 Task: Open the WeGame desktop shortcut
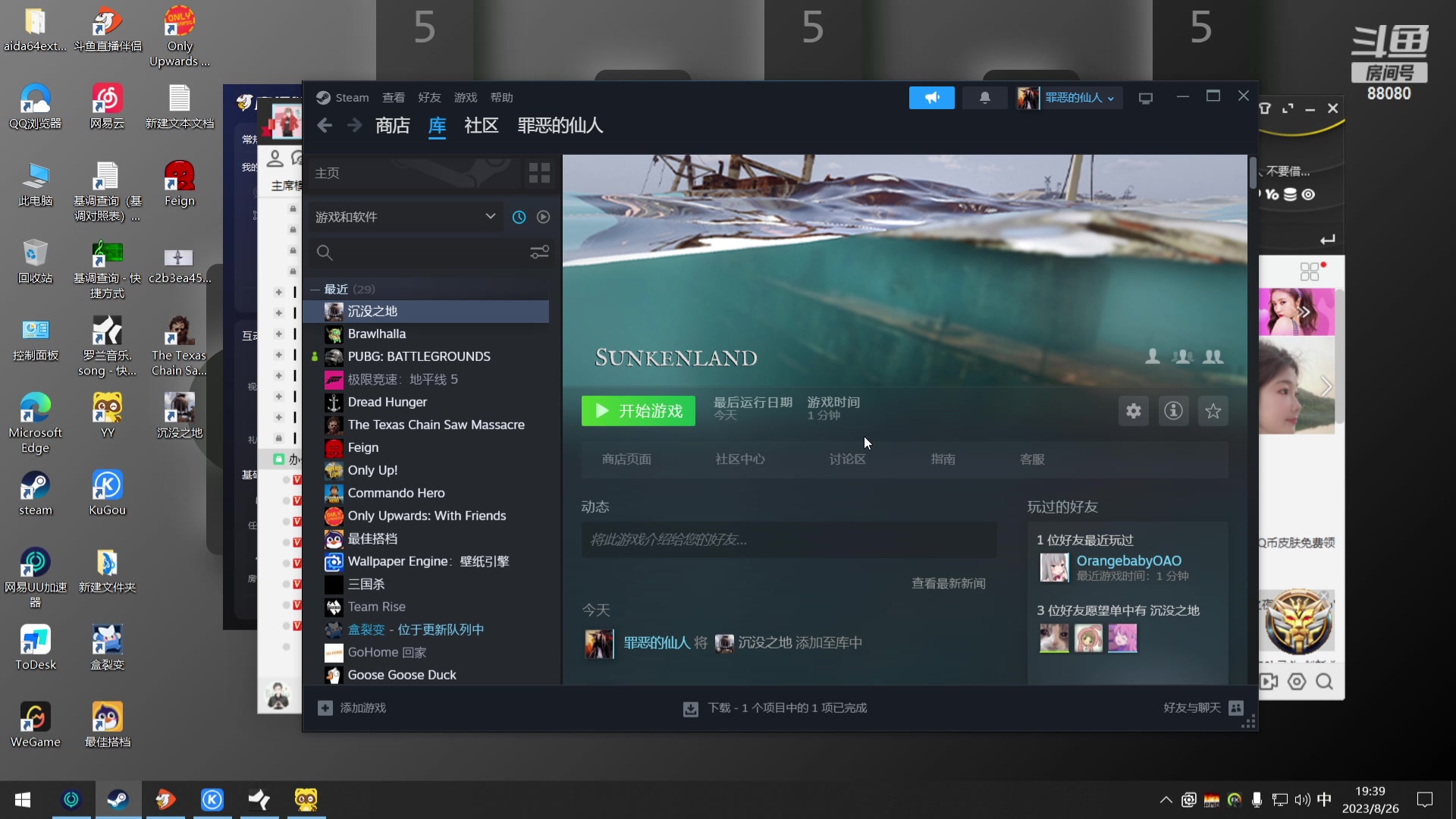(x=35, y=725)
